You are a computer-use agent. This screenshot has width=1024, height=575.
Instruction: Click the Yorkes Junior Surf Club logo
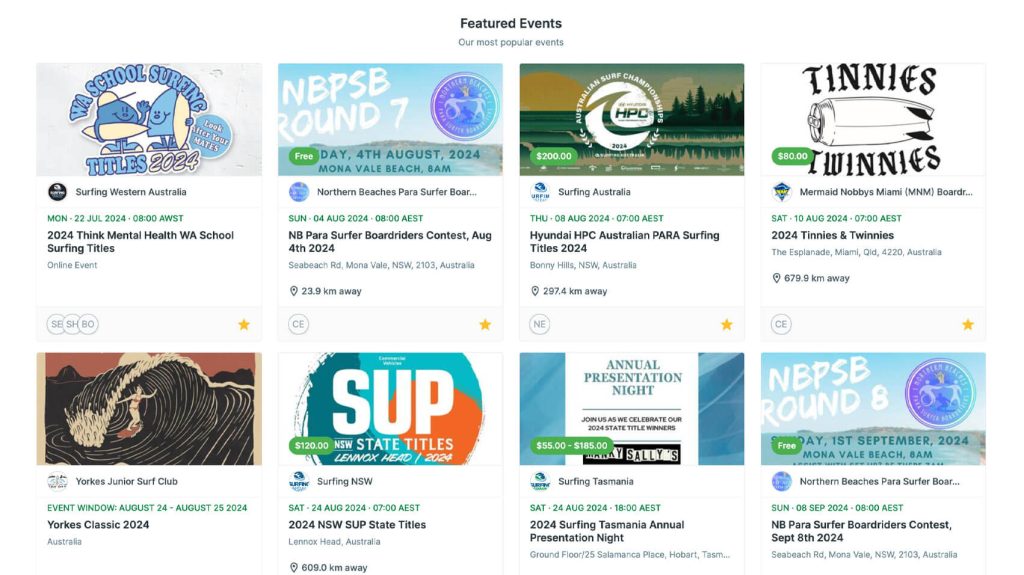tap(57, 482)
